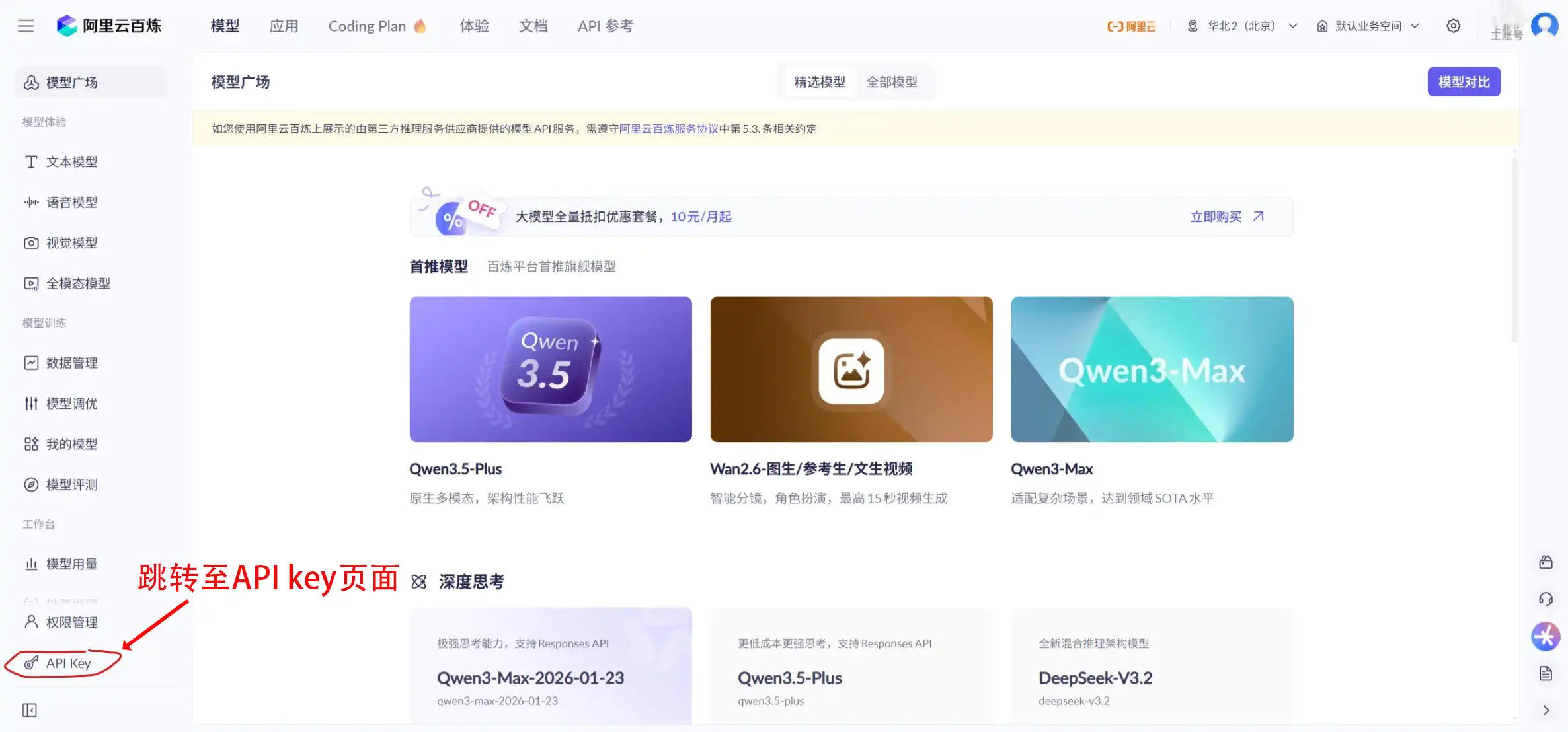The width and height of the screenshot is (1568, 732).
Task: Open the API 参考 navigation tab
Action: [606, 26]
